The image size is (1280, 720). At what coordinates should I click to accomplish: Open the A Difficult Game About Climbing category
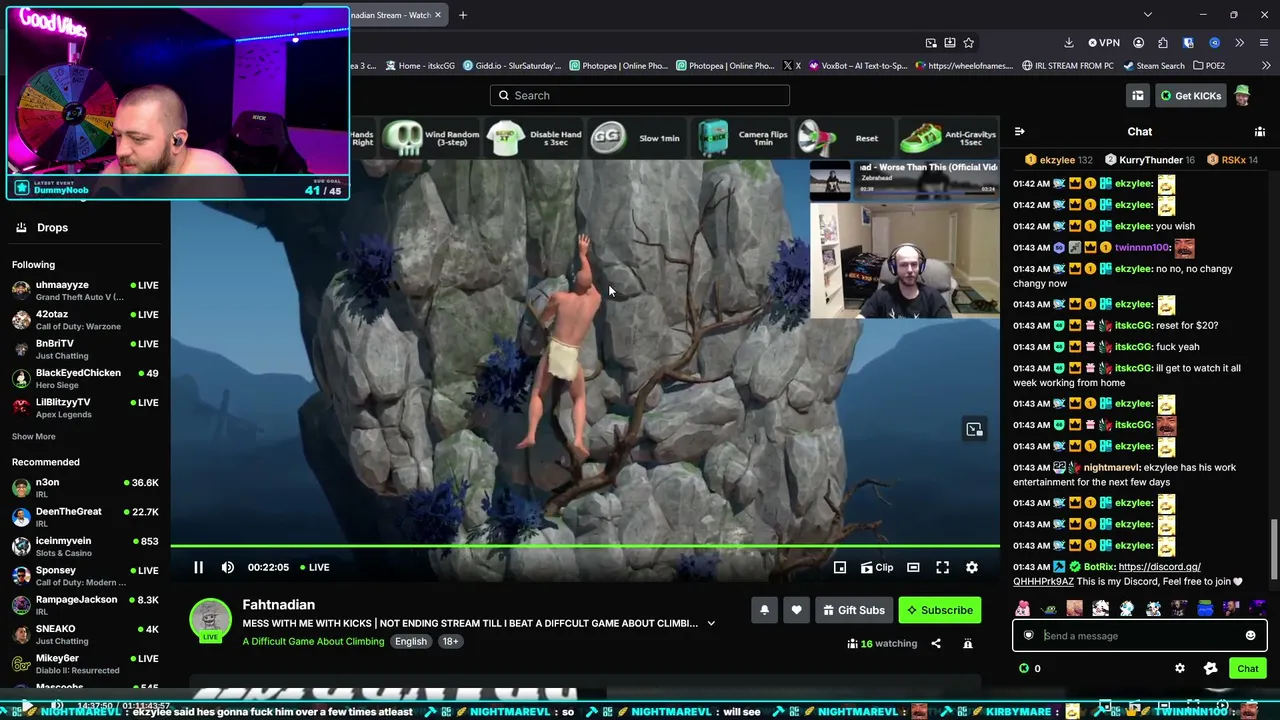coord(313,641)
